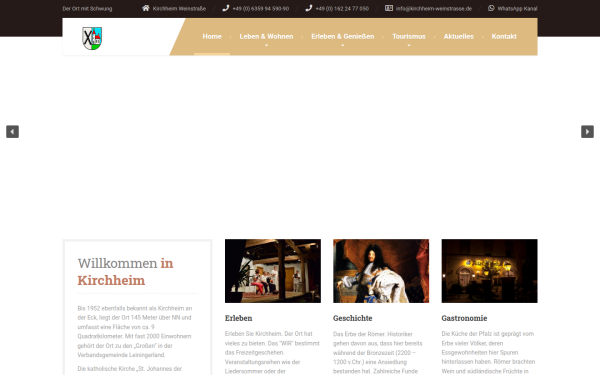Image resolution: width=600 pixels, height=375 pixels.
Task: Open the Gastronomie night restaurant thumbnail
Action: [x=489, y=271]
